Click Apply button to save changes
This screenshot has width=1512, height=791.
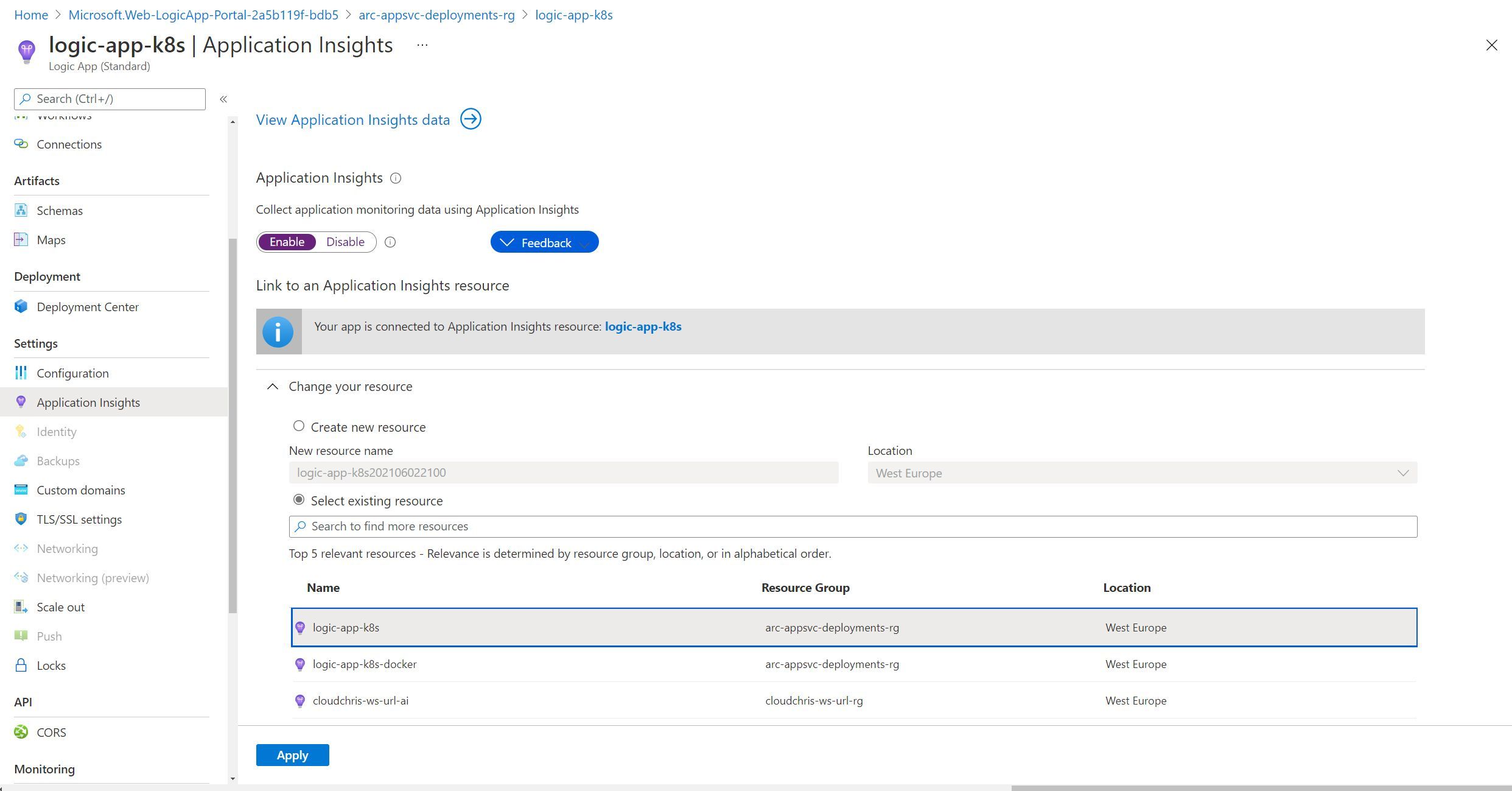tap(292, 755)
